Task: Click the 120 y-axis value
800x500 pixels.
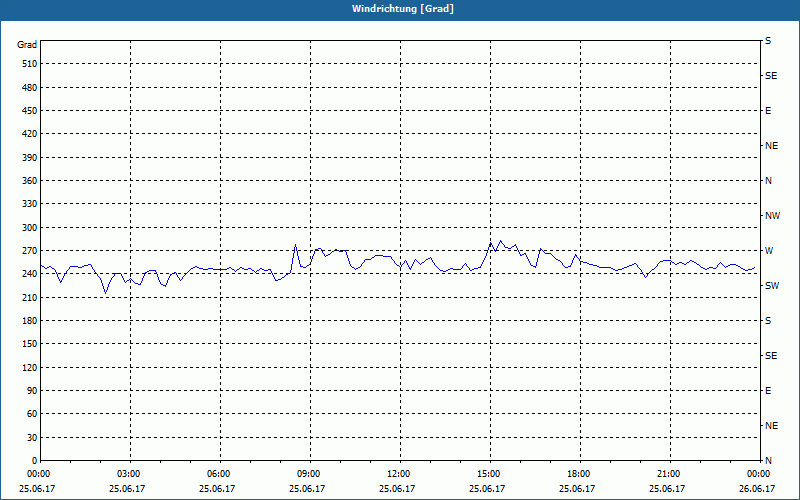Action: [x=30, y=367]
